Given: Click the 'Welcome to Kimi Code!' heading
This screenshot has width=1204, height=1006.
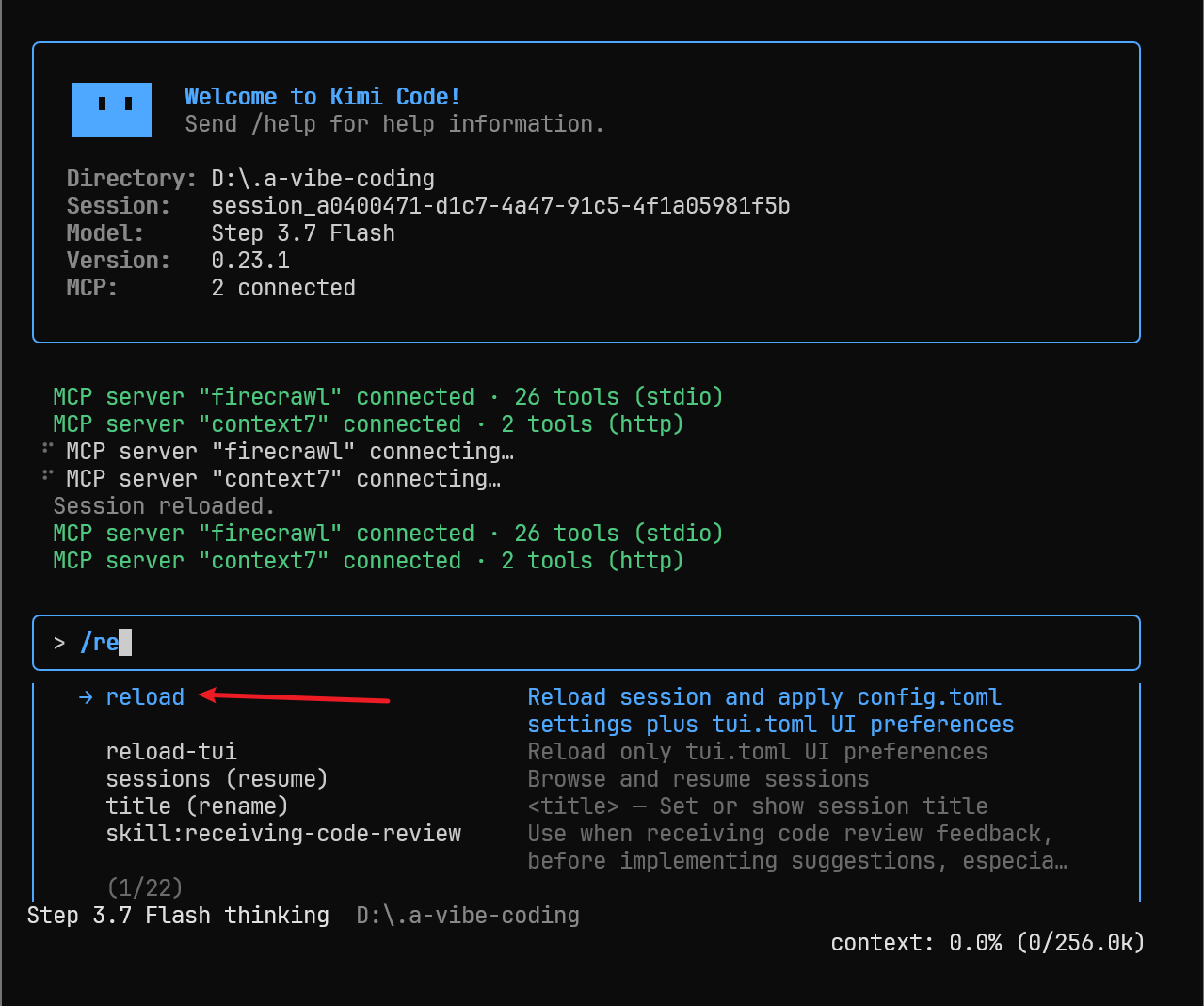Looking at the screenshot, I should tap(322, 97).
